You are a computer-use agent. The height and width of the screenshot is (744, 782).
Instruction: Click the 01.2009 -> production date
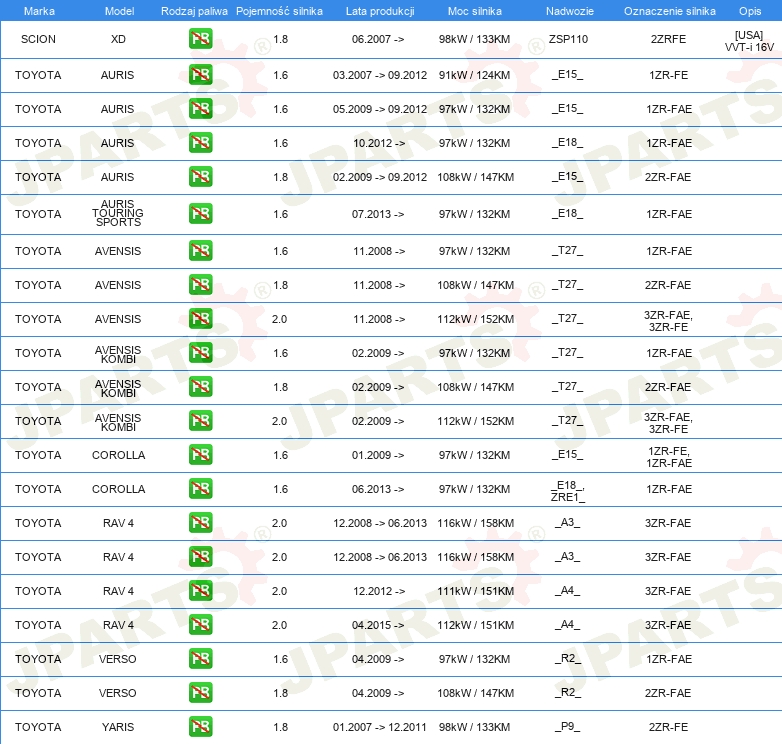click(x=378, y=455)
